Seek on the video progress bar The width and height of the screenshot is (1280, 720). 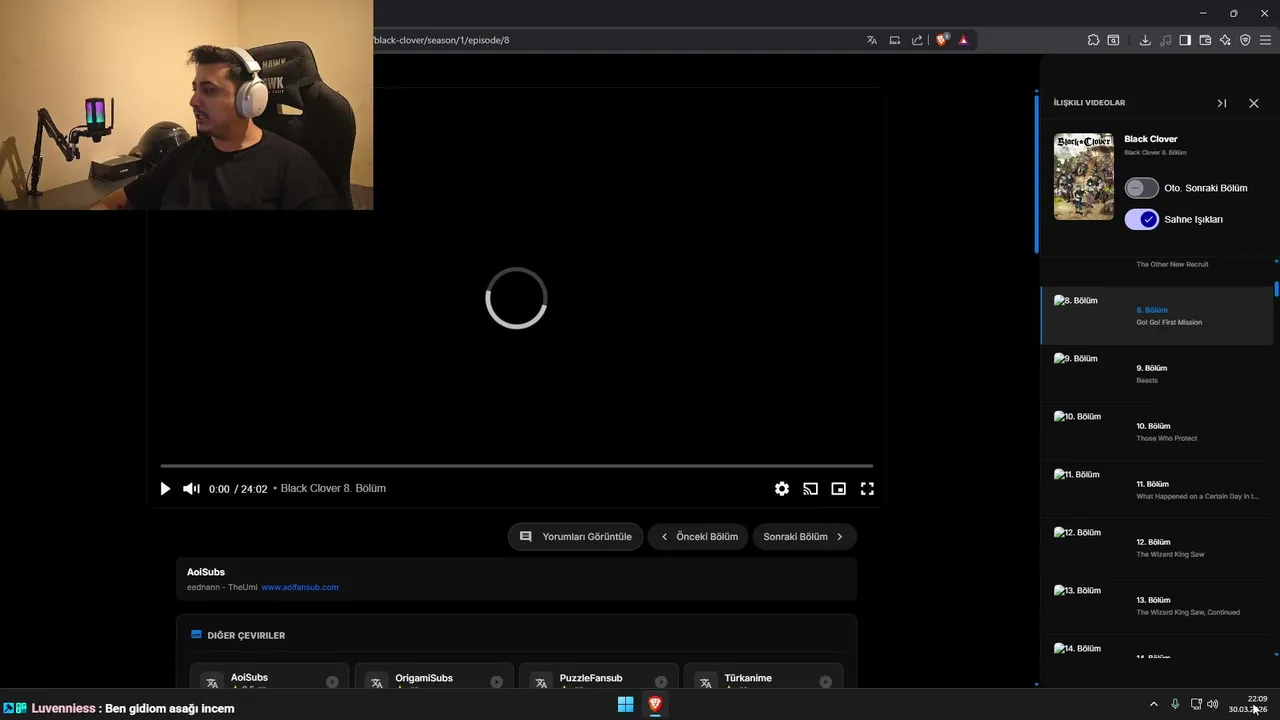click(x=516, y=466)
